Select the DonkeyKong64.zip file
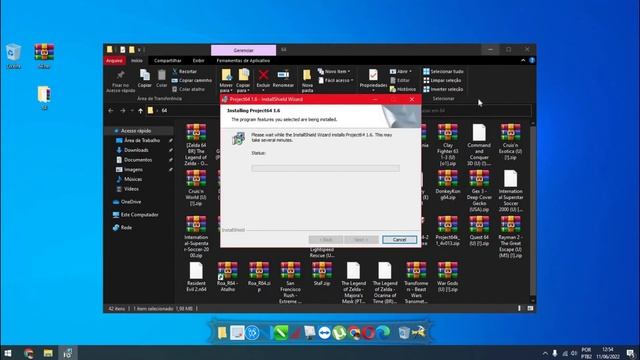640x360 pixels. click(448, 185)
